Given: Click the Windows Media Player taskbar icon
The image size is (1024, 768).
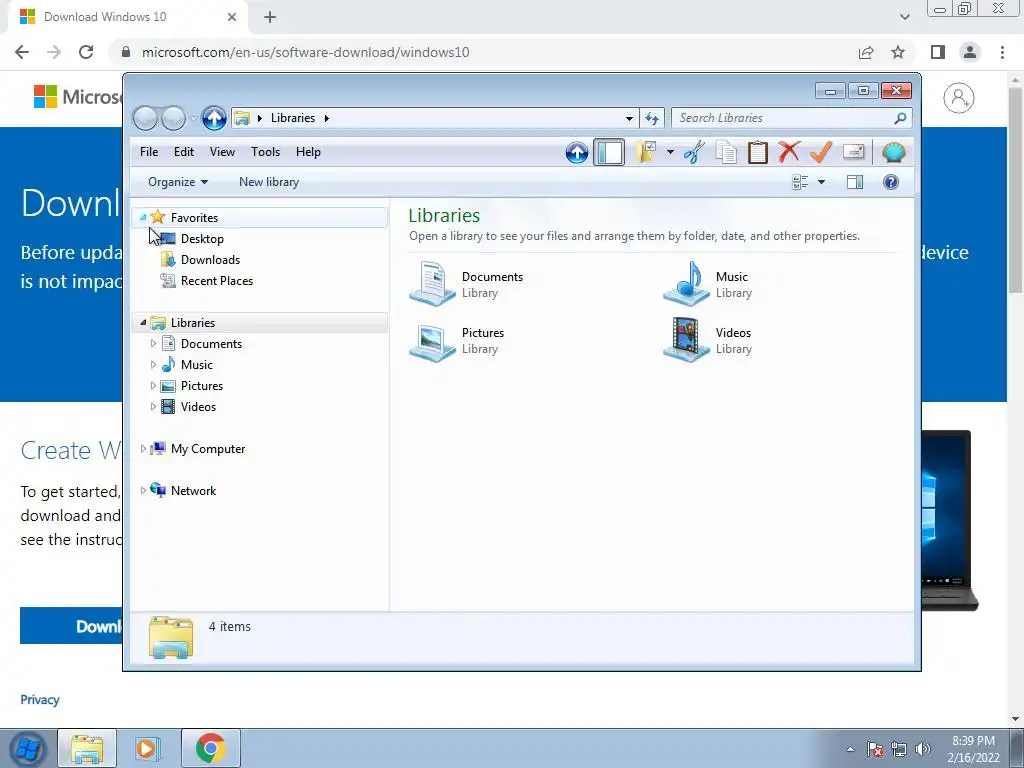Looking at the screenshot, I should (x=146, y=748).
